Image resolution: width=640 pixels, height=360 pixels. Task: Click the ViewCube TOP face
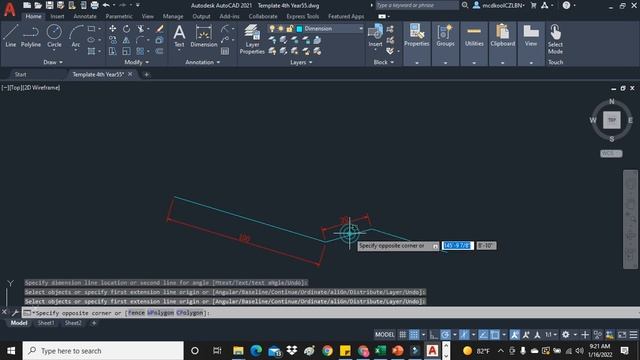click(x=611, y=120)
